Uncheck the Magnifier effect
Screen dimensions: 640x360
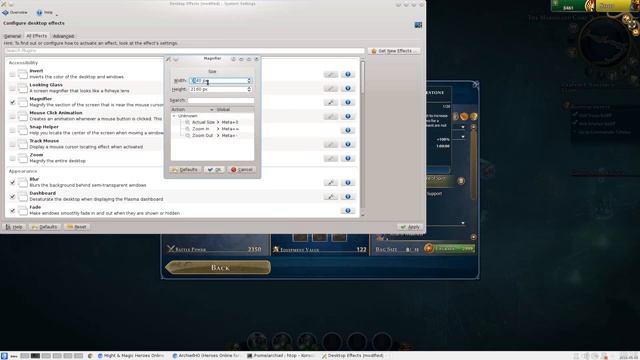point(12,102)
